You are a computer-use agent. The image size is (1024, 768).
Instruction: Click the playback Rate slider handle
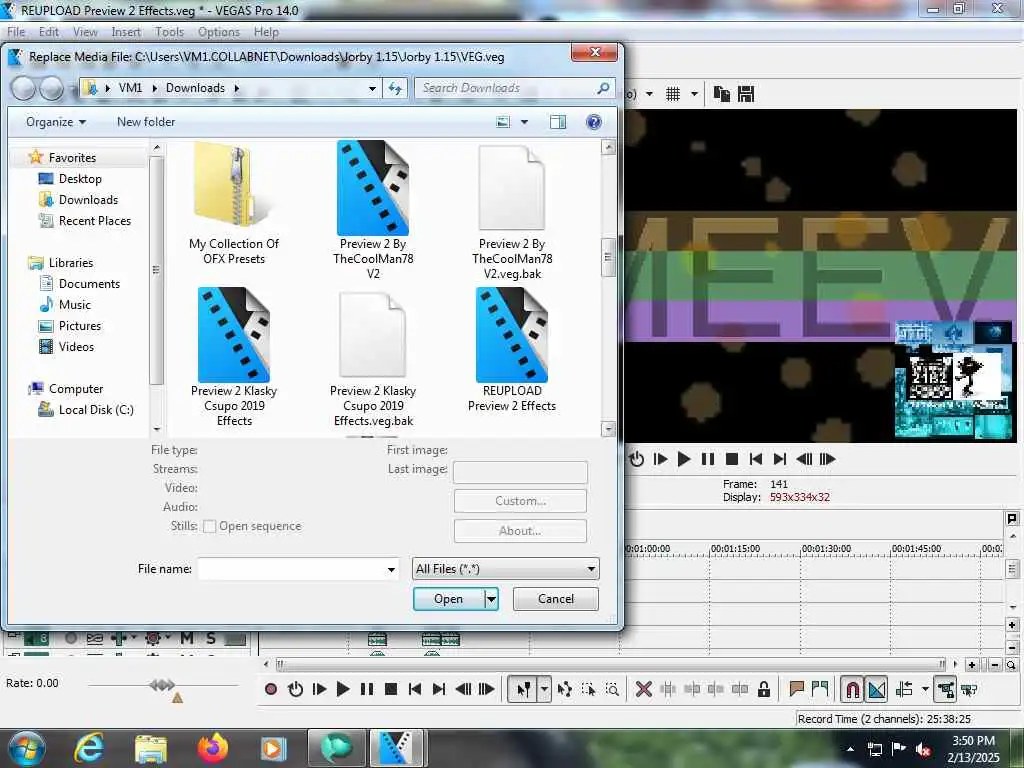162,685
